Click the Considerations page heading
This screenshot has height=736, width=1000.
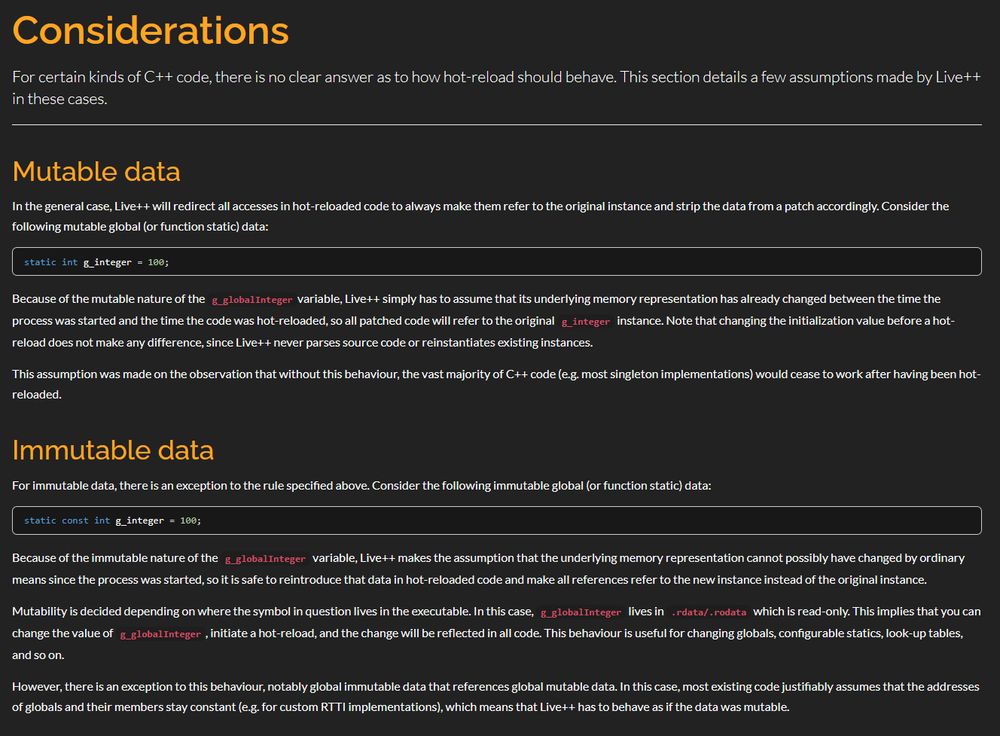click(151, 31)
